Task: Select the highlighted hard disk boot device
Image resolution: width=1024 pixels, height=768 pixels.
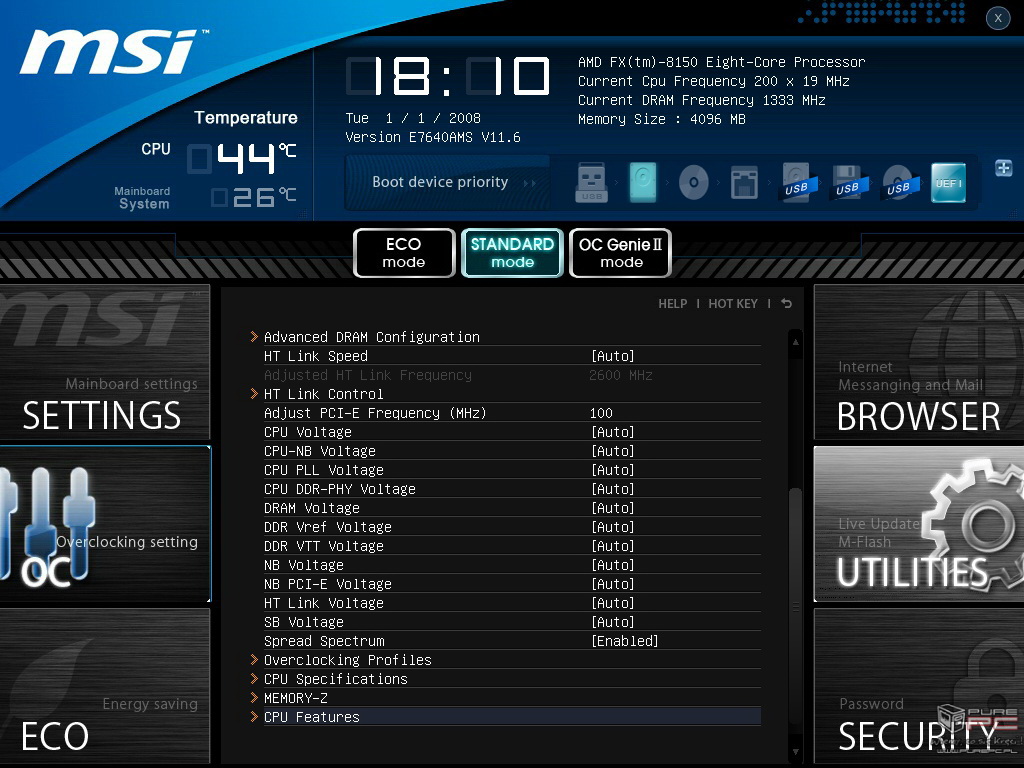Action: click(643, 183)
